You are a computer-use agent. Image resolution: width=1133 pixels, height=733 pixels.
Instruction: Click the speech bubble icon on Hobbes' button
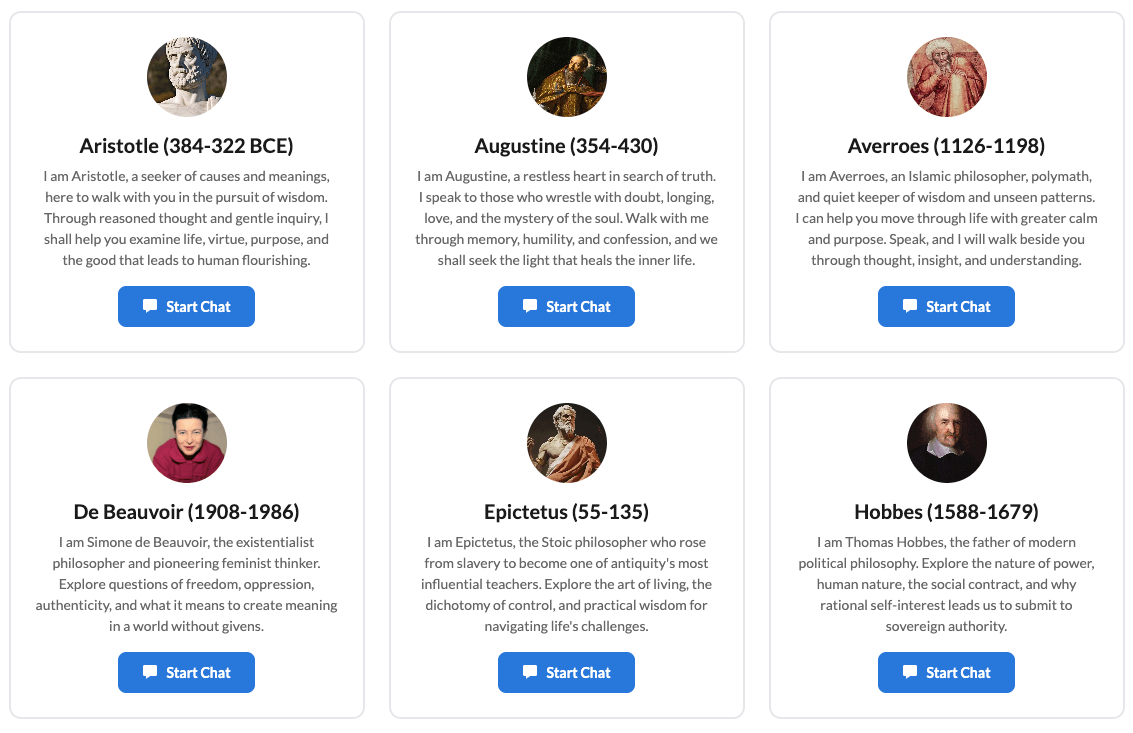pos(910,673)
